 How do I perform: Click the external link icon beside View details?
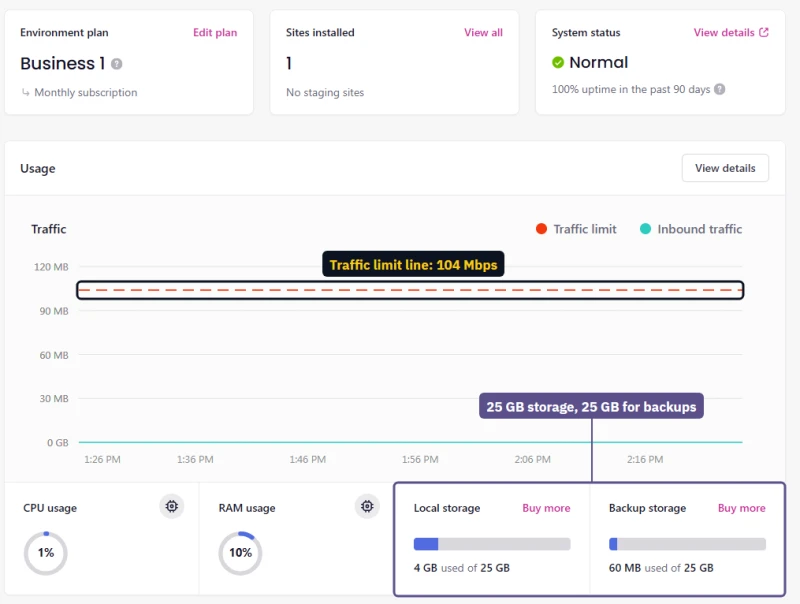(764, 32)
